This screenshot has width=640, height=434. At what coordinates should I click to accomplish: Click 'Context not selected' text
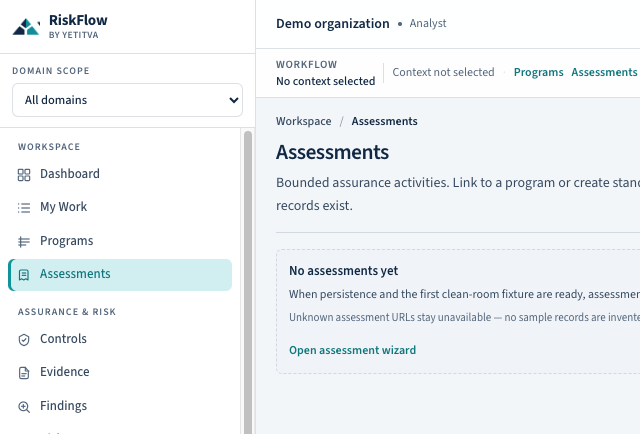pos(443,72)
